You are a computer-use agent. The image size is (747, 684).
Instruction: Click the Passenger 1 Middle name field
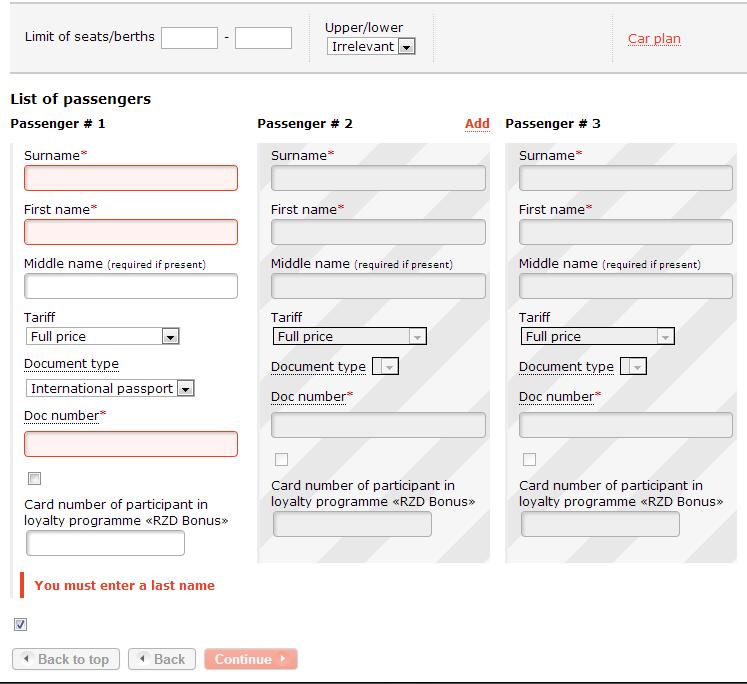131,286
